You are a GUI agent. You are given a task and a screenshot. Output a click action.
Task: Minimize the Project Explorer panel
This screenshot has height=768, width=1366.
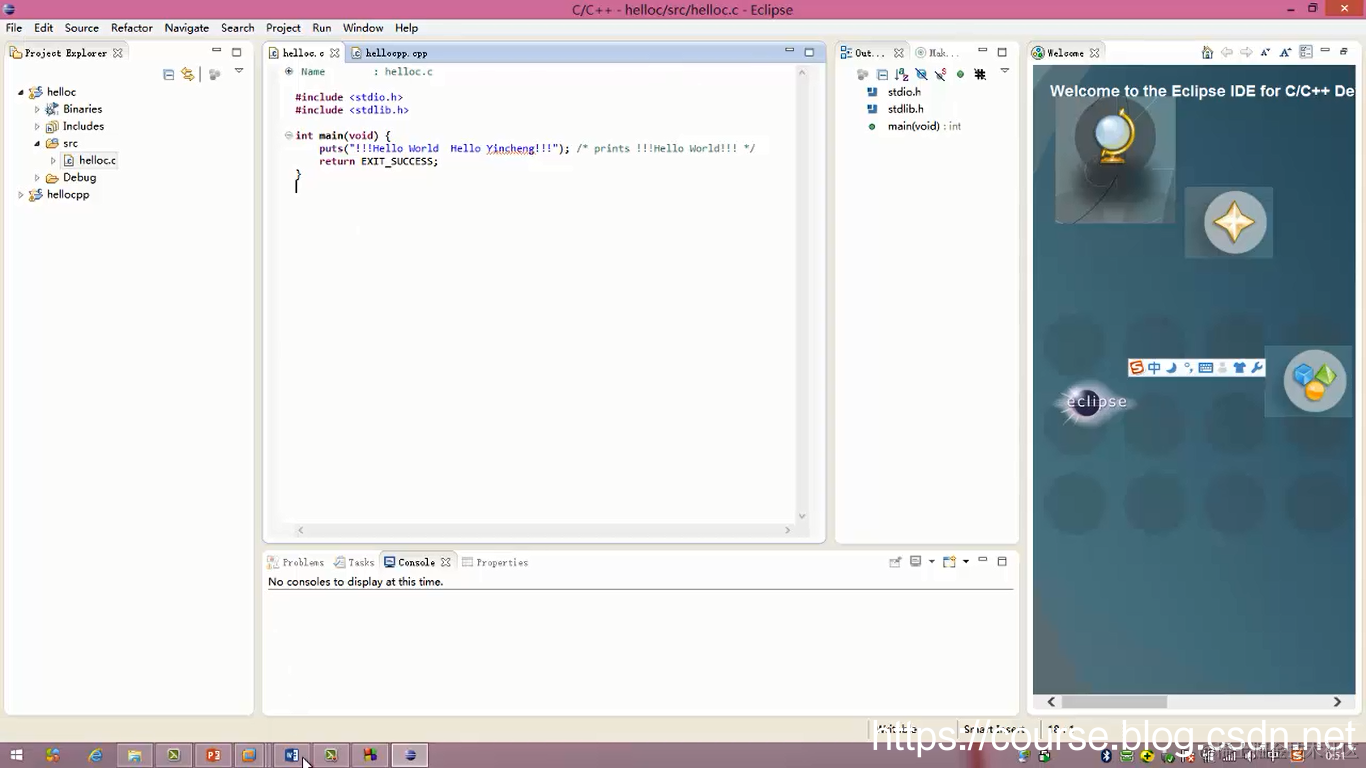(x=216, y=51)
